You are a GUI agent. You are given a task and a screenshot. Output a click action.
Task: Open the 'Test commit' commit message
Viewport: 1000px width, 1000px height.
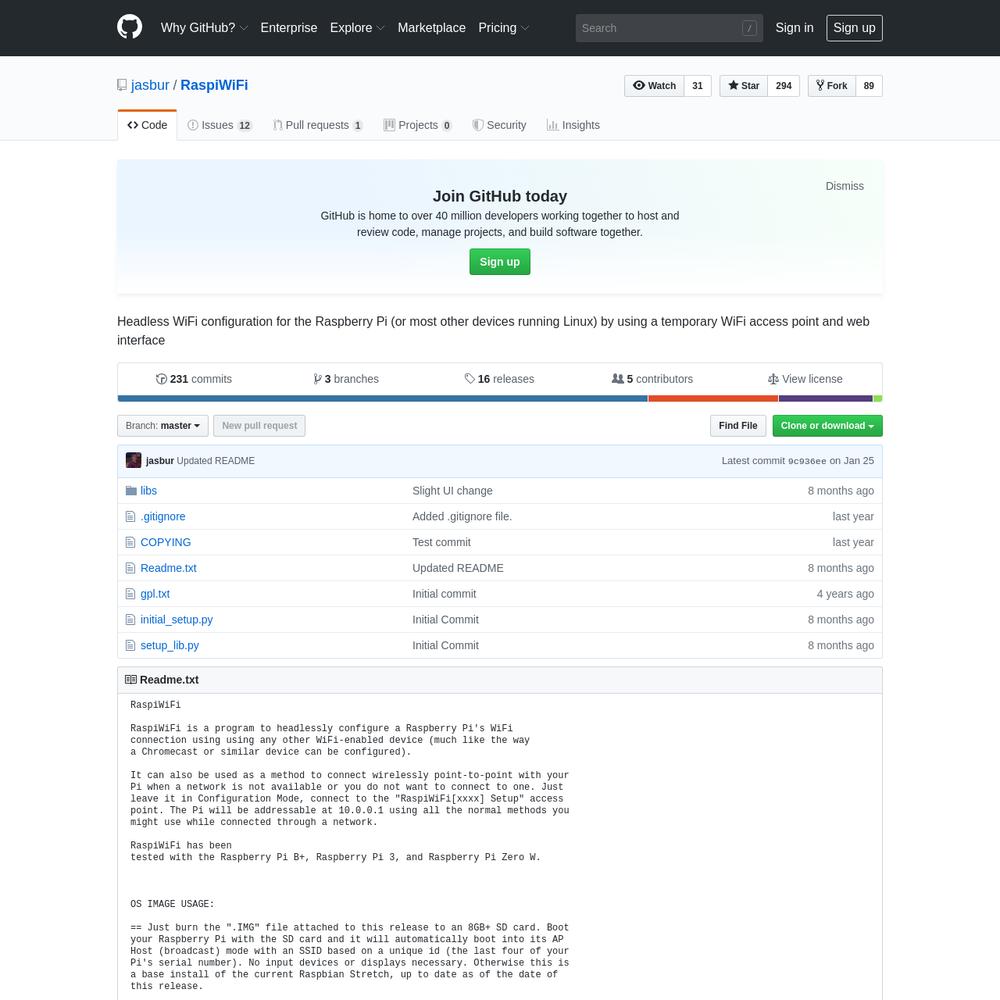click(441, 542)
